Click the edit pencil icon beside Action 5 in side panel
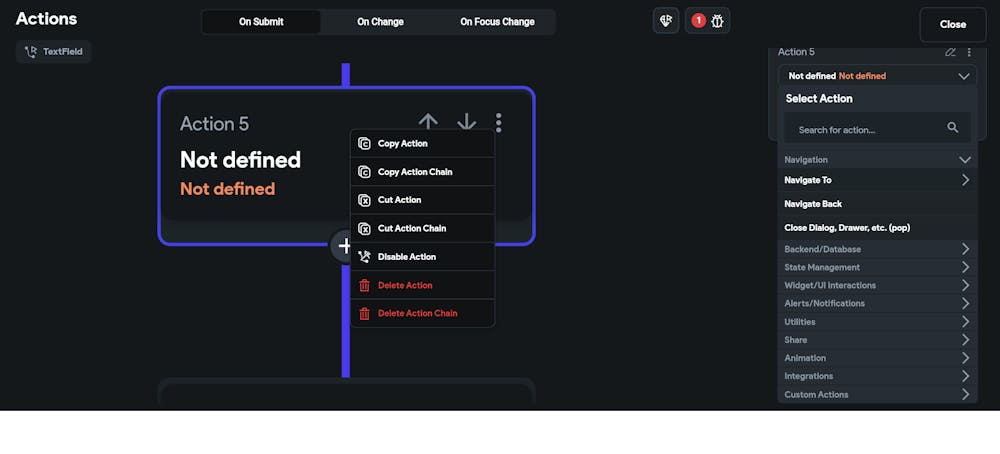This screenshot has height=454, width=1000. click(x=950, y=52)
